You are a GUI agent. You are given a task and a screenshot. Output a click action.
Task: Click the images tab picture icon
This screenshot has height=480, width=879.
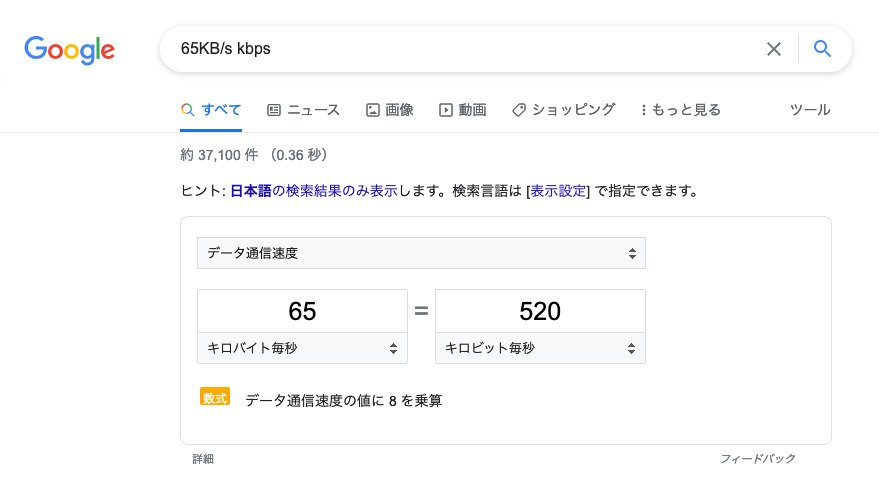click(372, 110)
